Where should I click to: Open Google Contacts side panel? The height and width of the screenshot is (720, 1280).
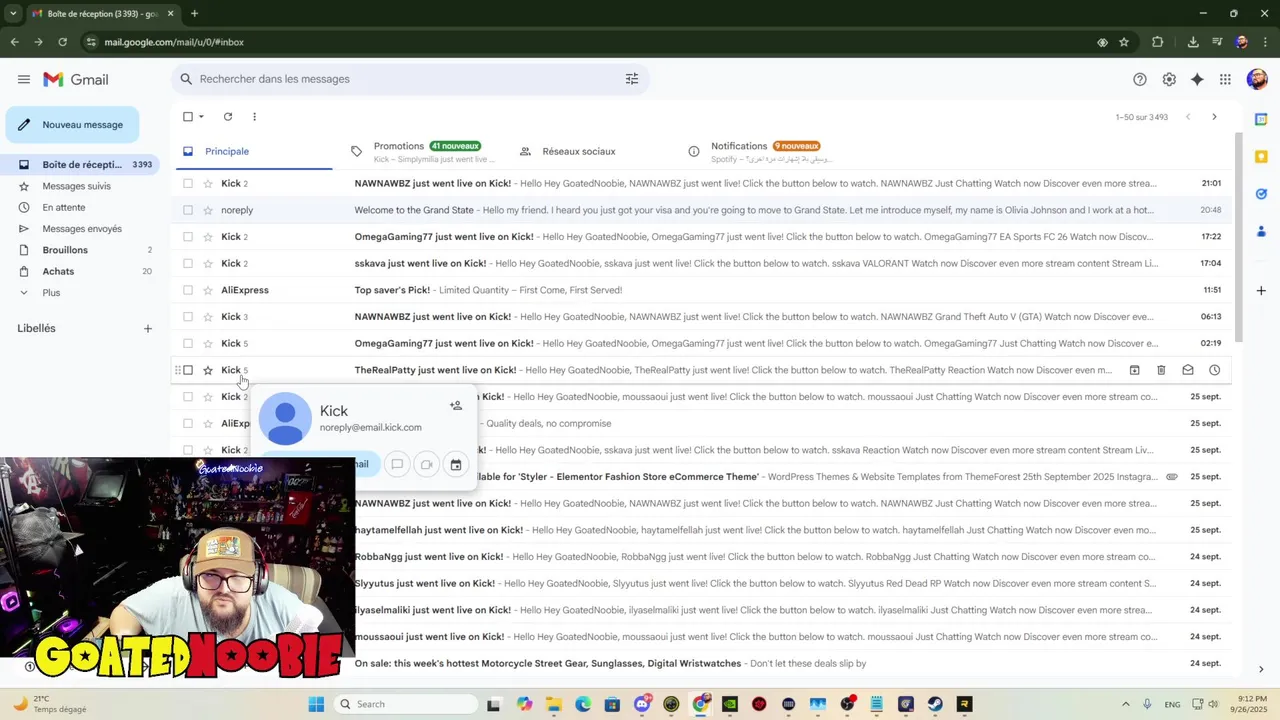(1262, 231)
